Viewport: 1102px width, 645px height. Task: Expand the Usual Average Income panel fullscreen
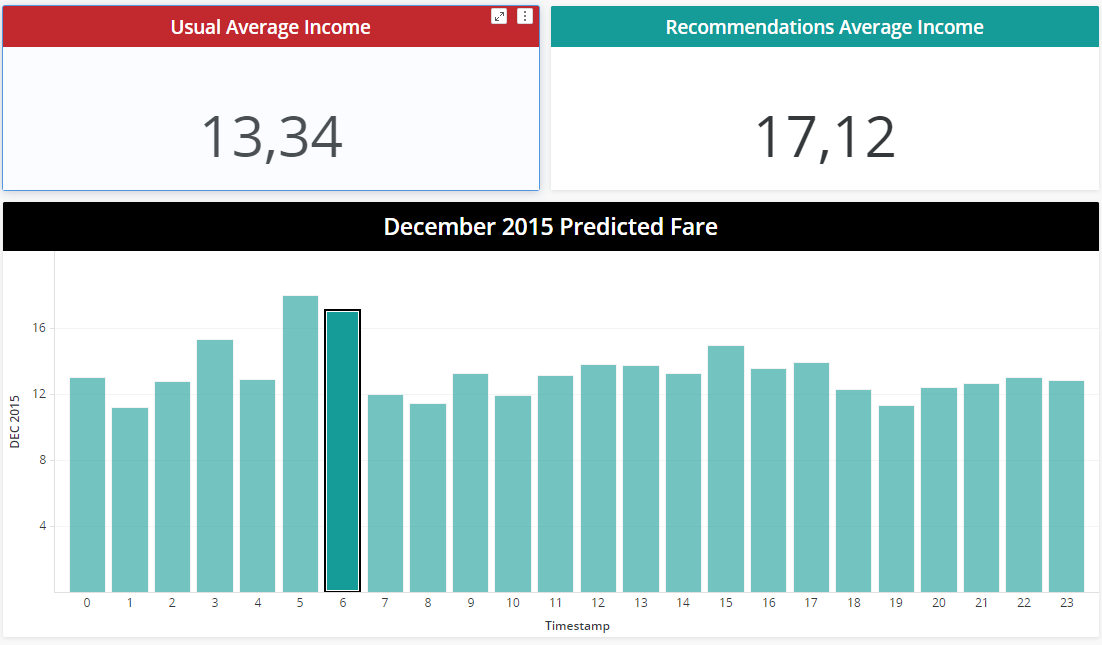pyautogui.click(x=499, y=16)
